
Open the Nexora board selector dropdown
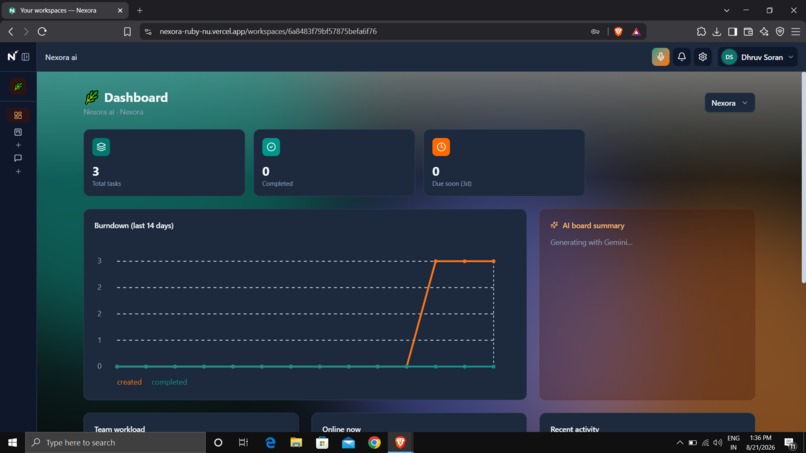[729, 103]
